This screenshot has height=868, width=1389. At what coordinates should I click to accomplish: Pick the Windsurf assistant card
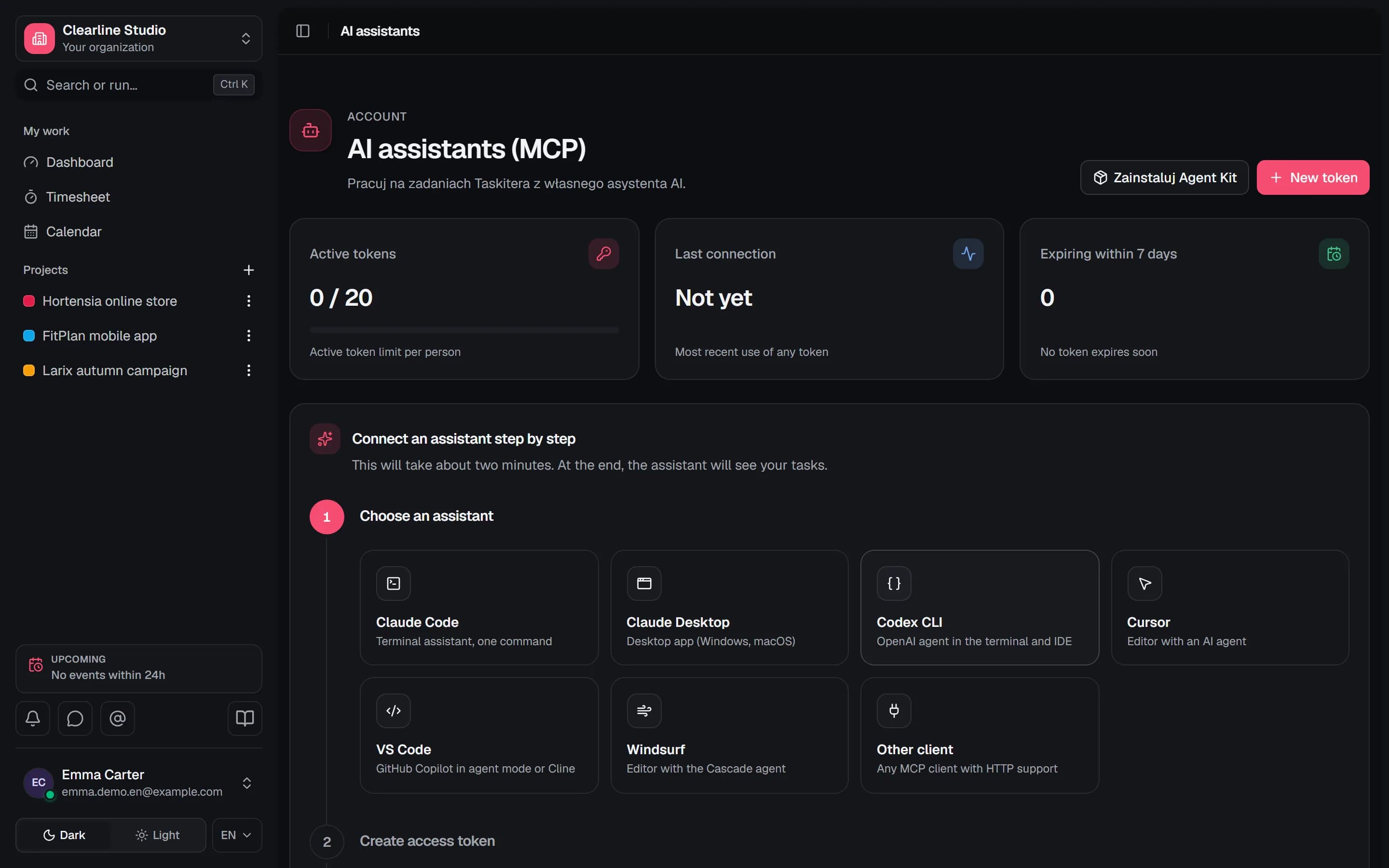(730, 735)
